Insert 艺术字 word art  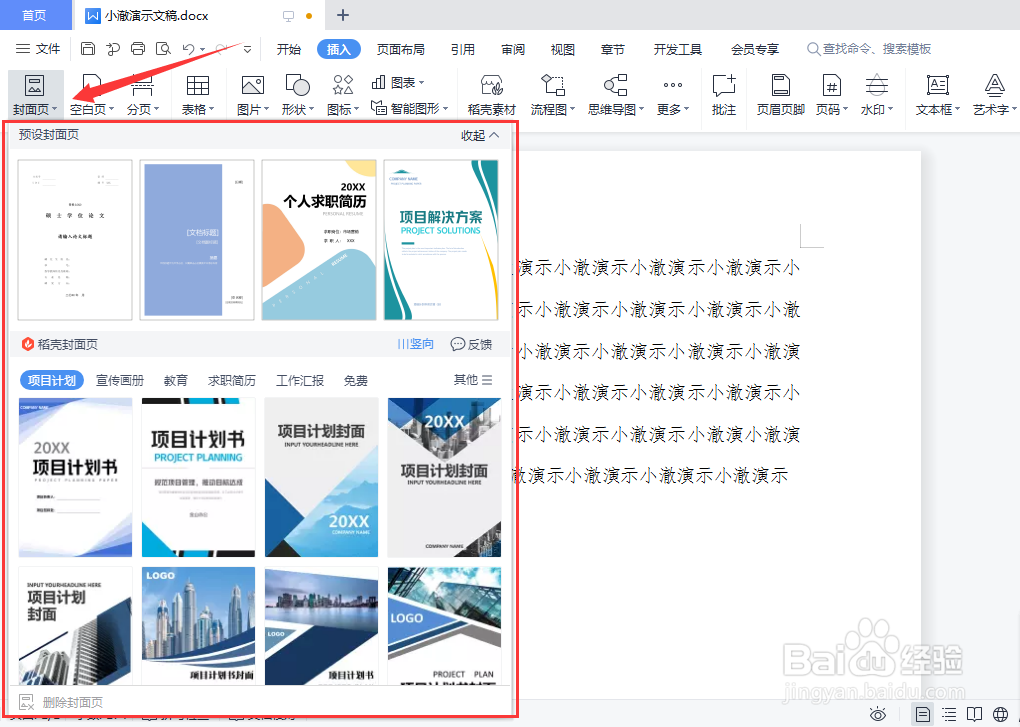tap(995, 94)
